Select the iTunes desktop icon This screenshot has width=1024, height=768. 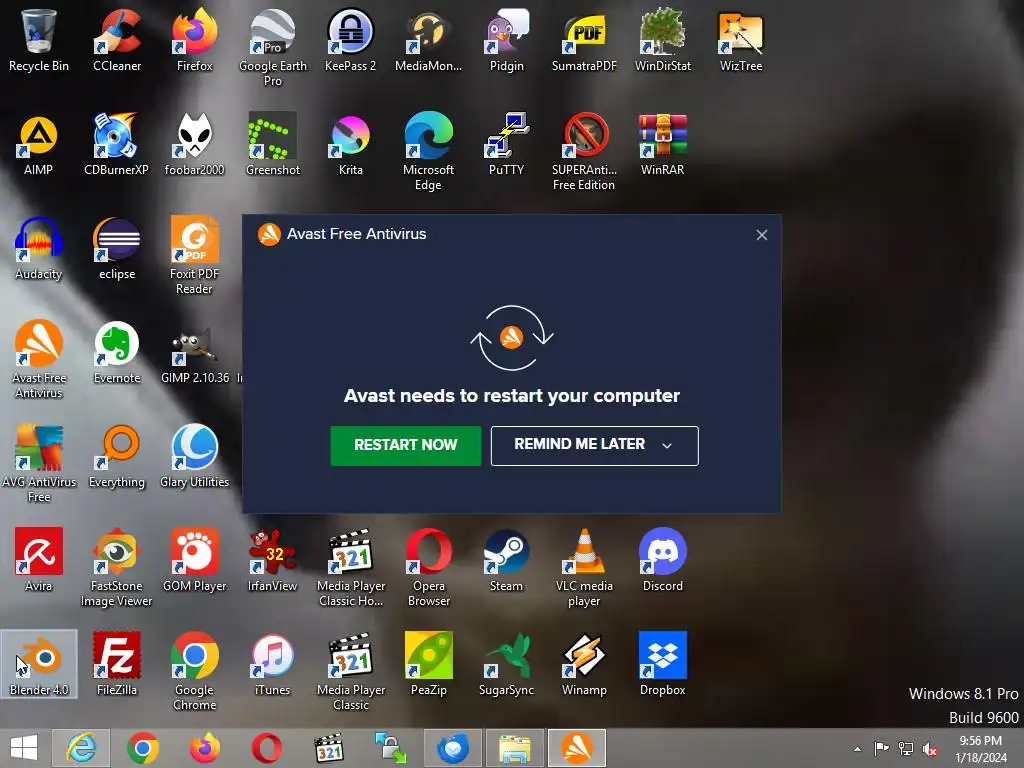point(273,664)
